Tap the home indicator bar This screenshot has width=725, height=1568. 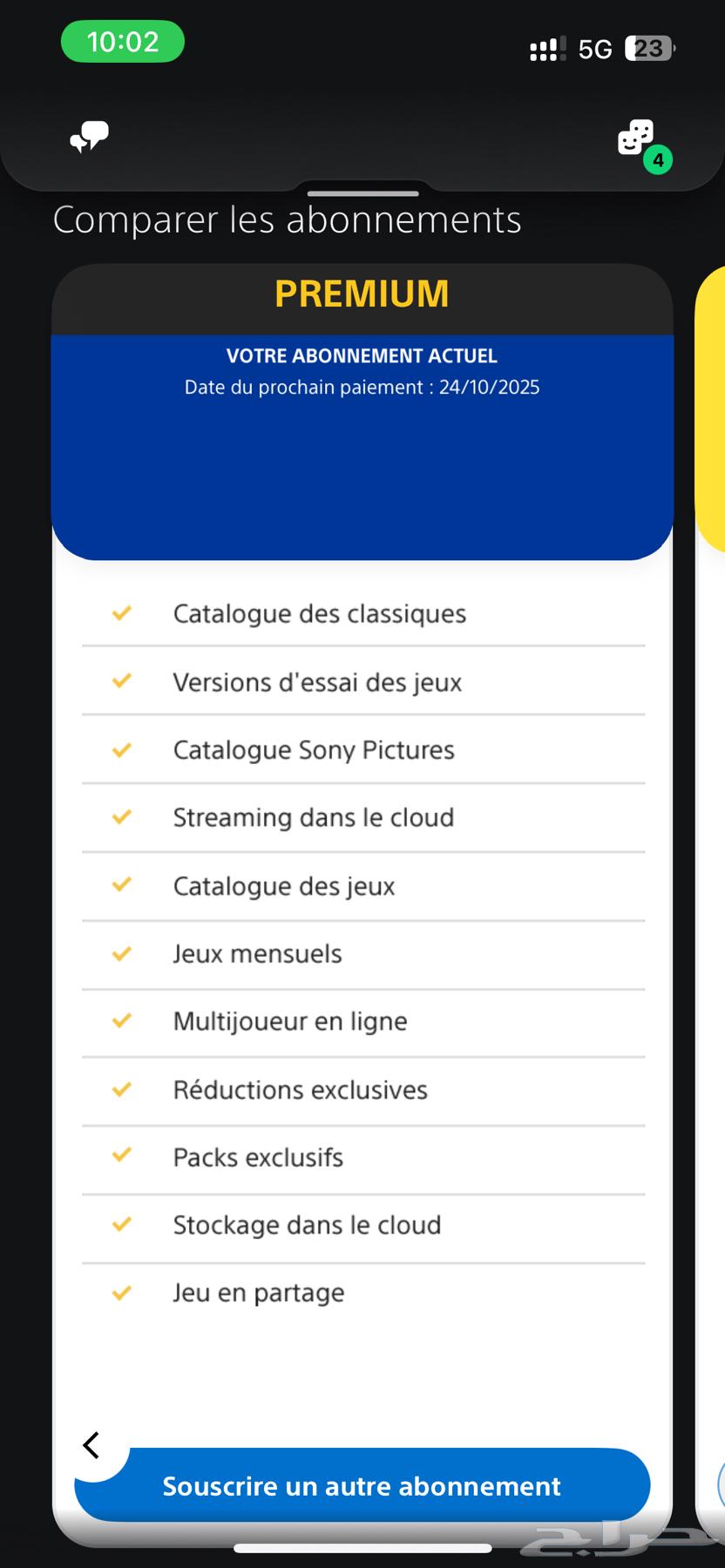point(362,1548)
